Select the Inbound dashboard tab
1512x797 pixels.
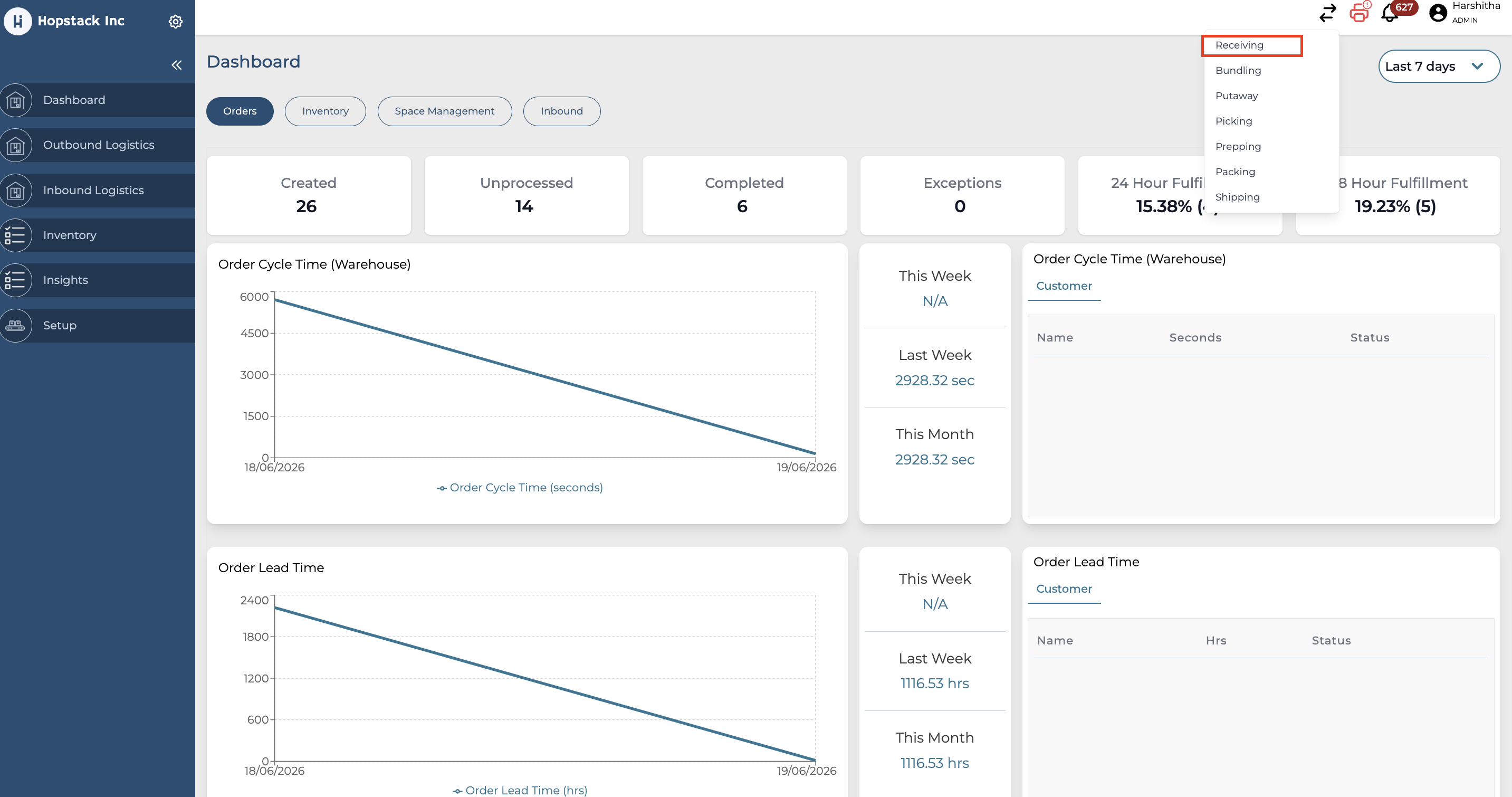pyautogui.click(x=562, y=111)
